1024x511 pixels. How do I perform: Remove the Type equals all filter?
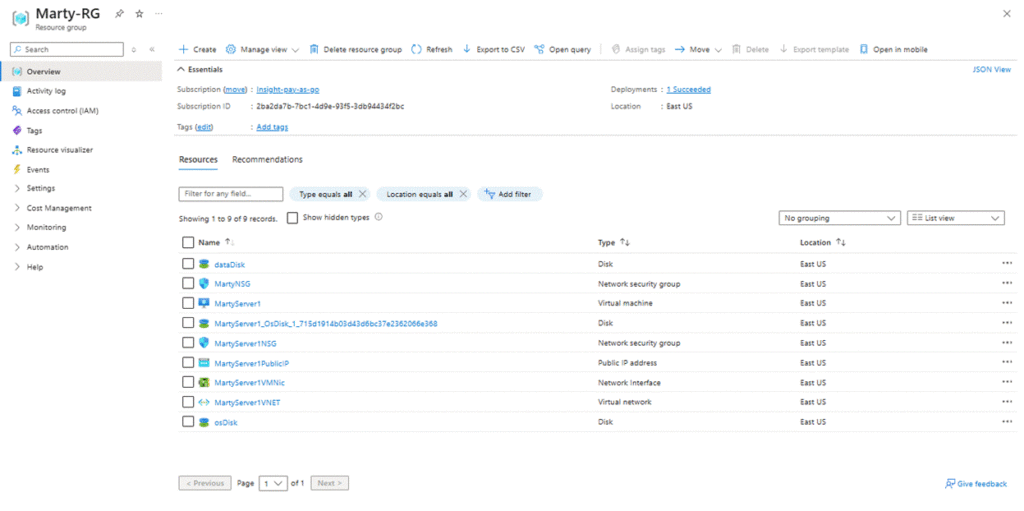click(x=362, y=194)
